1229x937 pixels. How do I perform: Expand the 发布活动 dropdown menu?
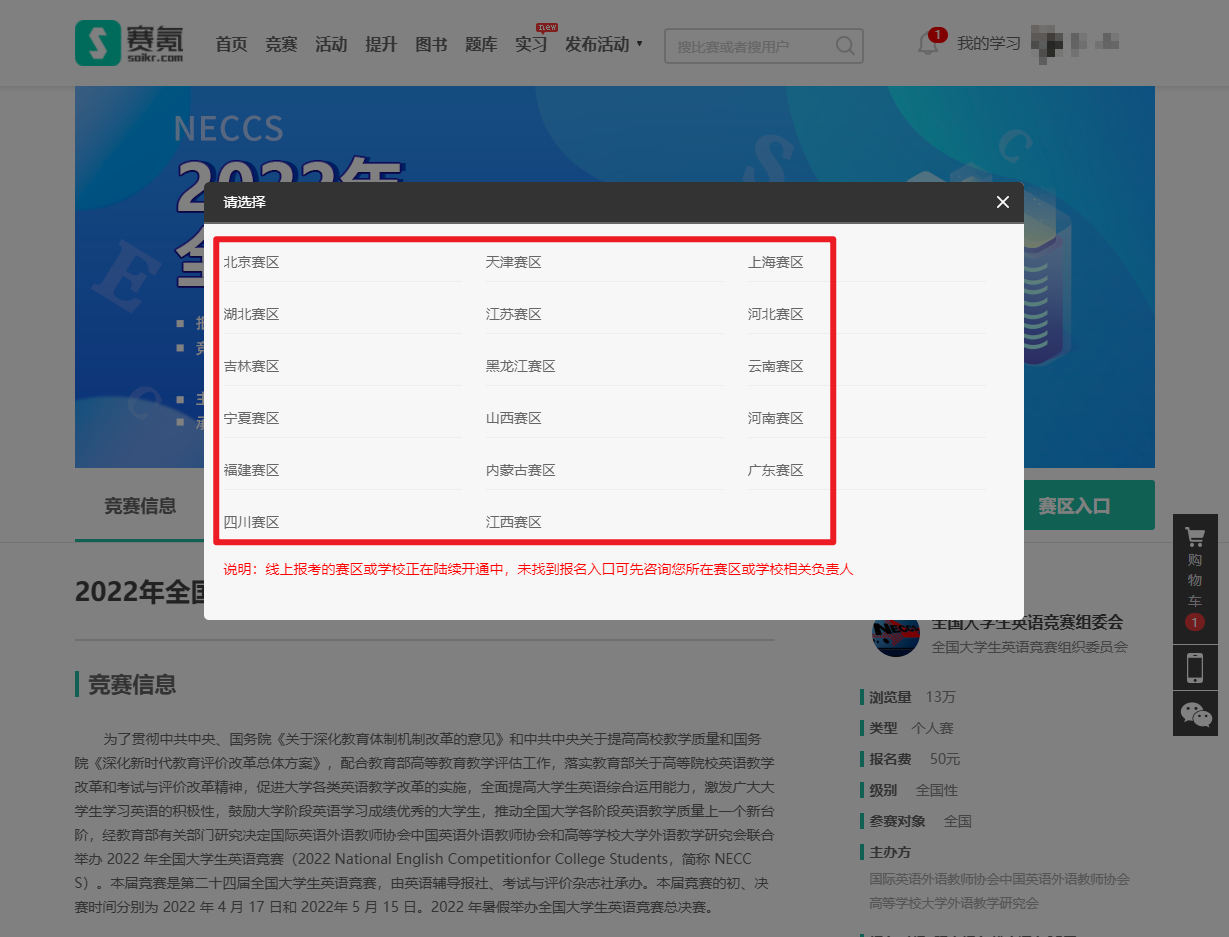pyautogui.click(x=604, y=44)
